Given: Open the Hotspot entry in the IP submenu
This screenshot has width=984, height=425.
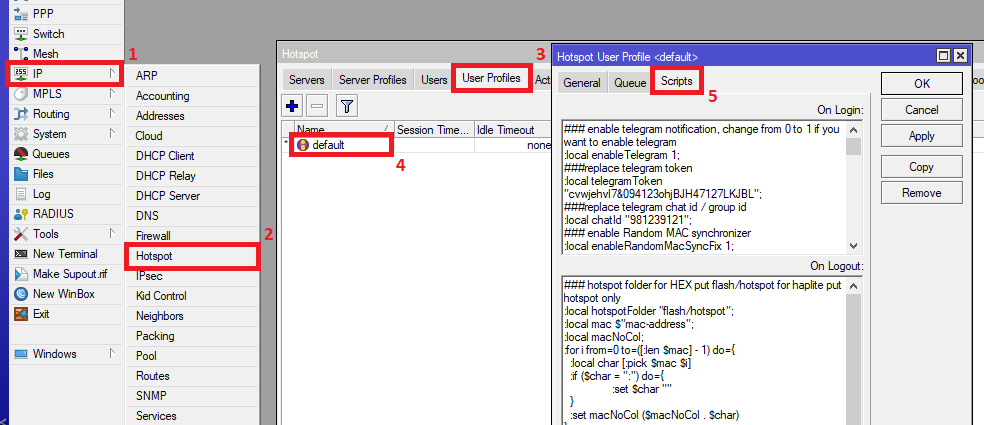Looking at the screenshot, I should coord(192,256).
